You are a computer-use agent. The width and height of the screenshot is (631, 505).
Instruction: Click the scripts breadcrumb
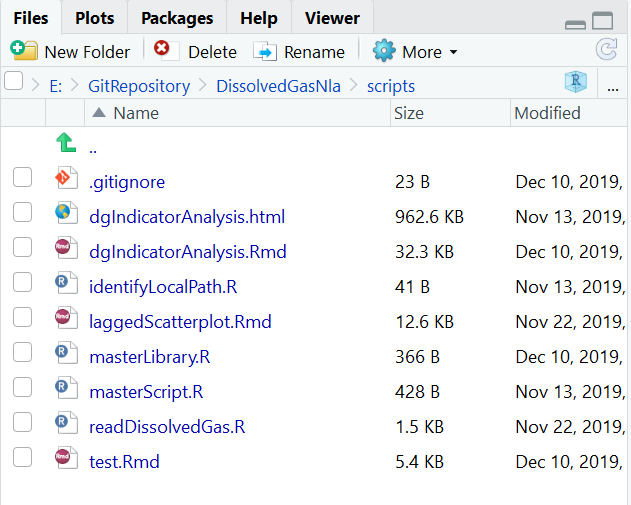(x=391, y=86)
